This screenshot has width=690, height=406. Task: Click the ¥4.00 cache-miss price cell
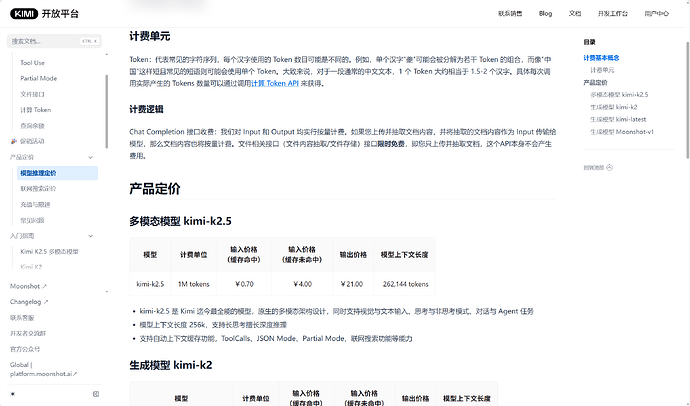[302, 284]
